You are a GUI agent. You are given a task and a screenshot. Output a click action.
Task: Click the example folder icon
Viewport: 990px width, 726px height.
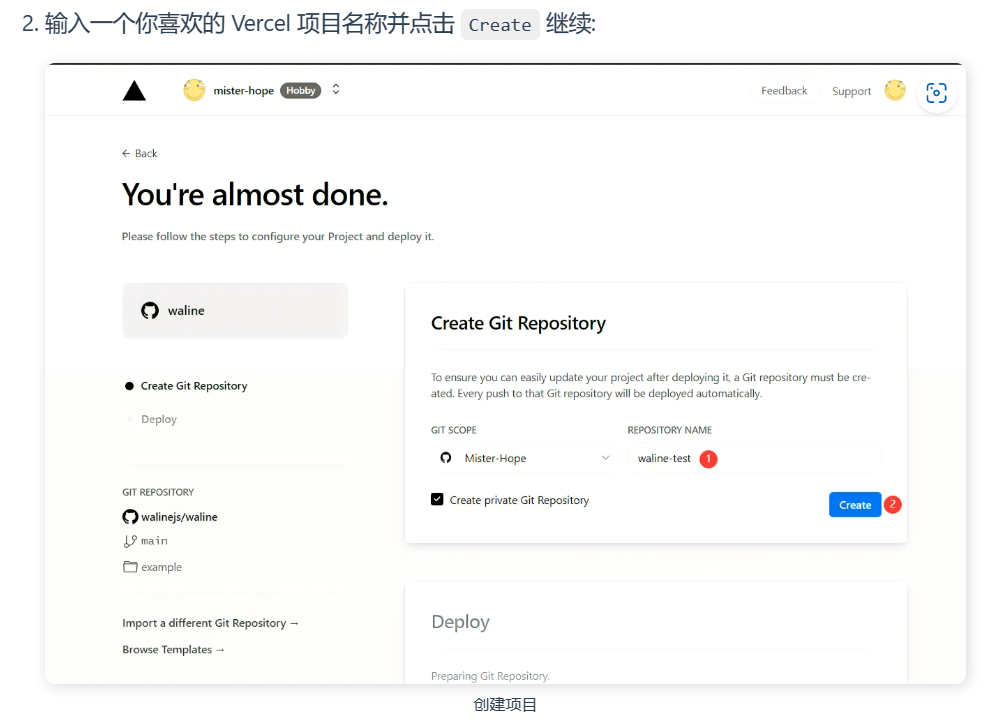[x=130, y=566]
